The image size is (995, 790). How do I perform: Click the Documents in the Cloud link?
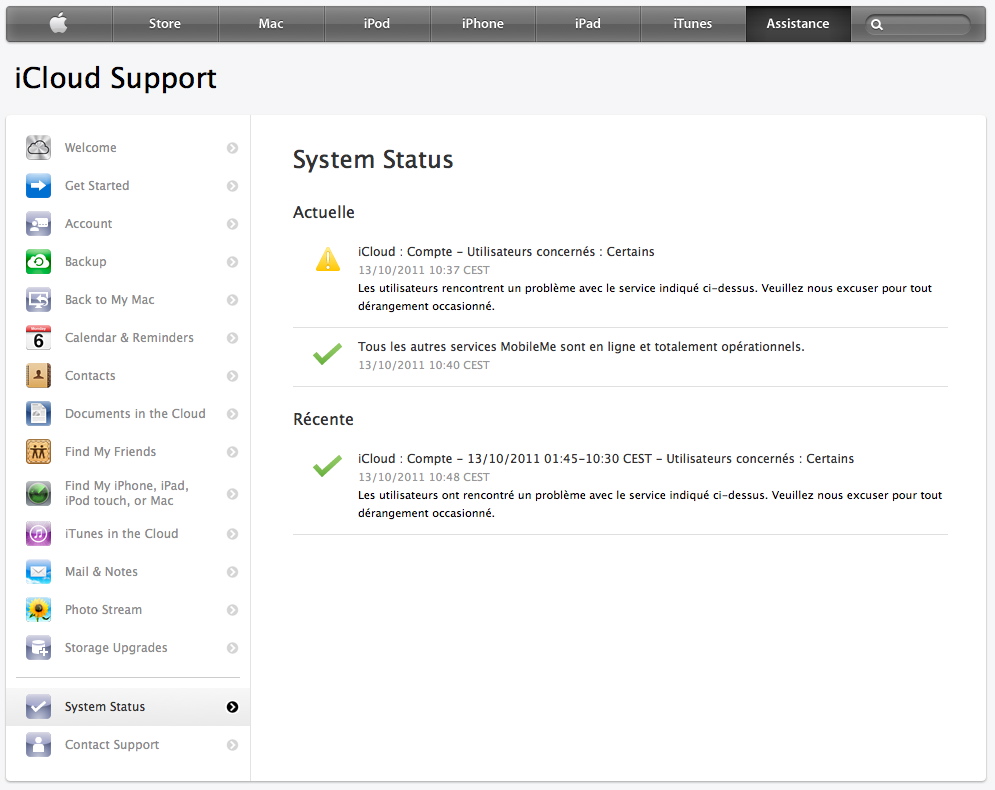(x=135, y=414)
